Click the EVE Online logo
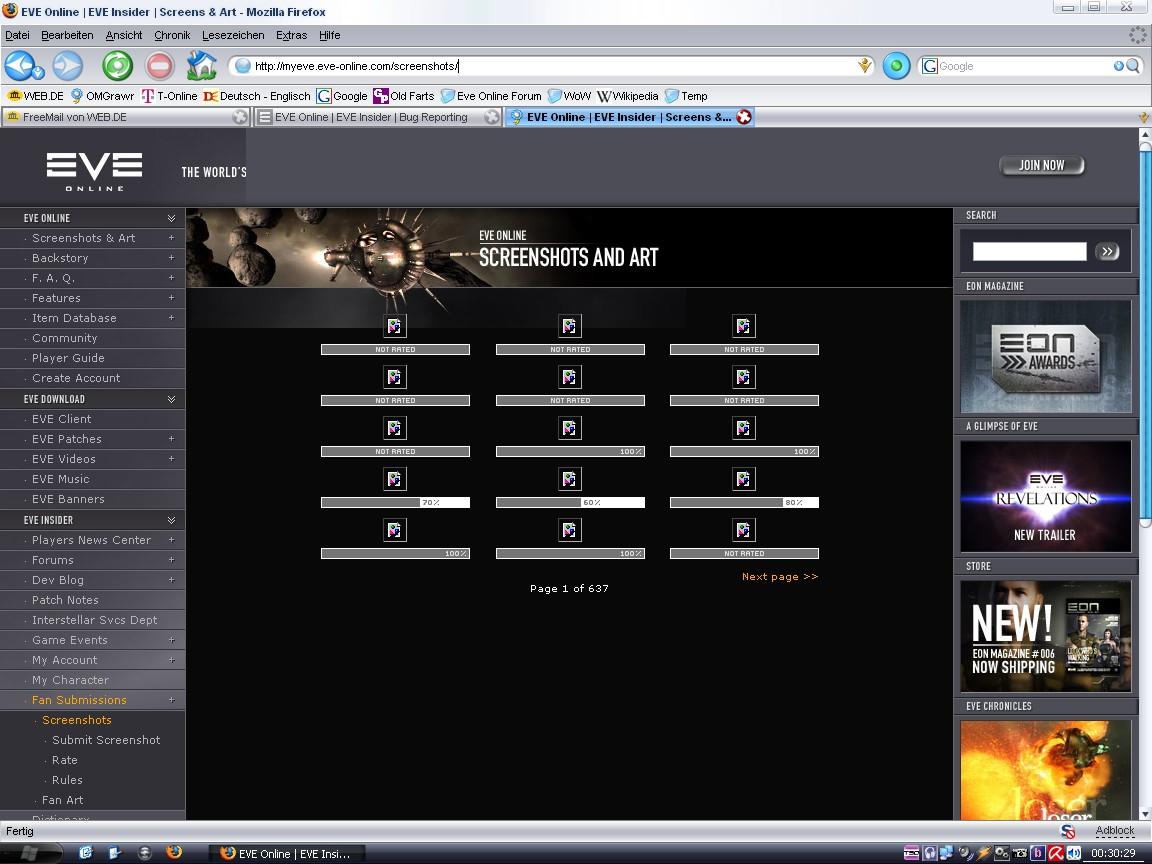1152x864 pixels. (x=95, y=172)
